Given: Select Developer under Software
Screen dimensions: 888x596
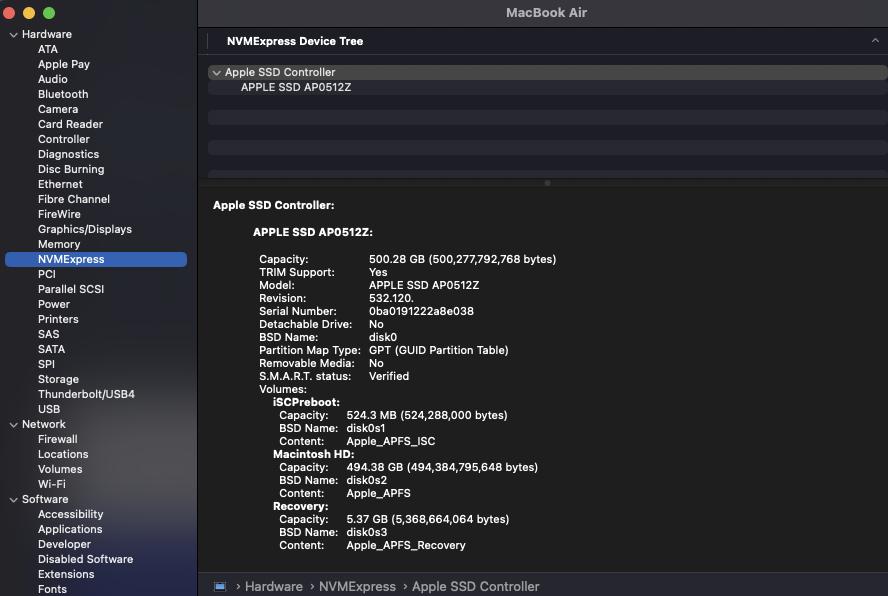Looking at the screenshot, I should pyautogui.click(x=64, y=544).
